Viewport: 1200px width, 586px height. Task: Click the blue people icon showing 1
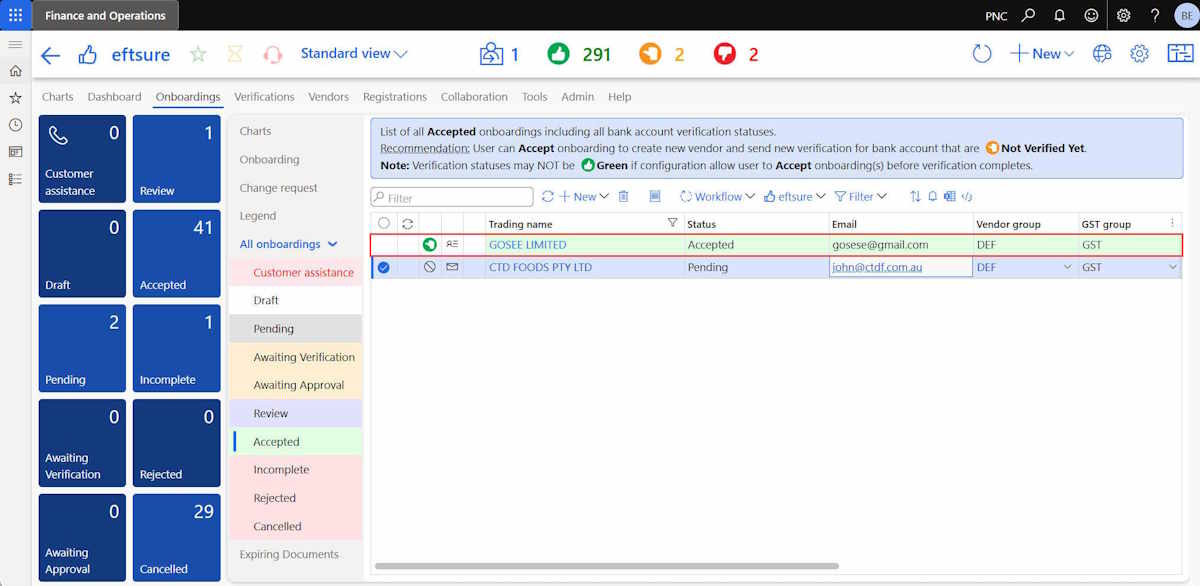(500, 54)
